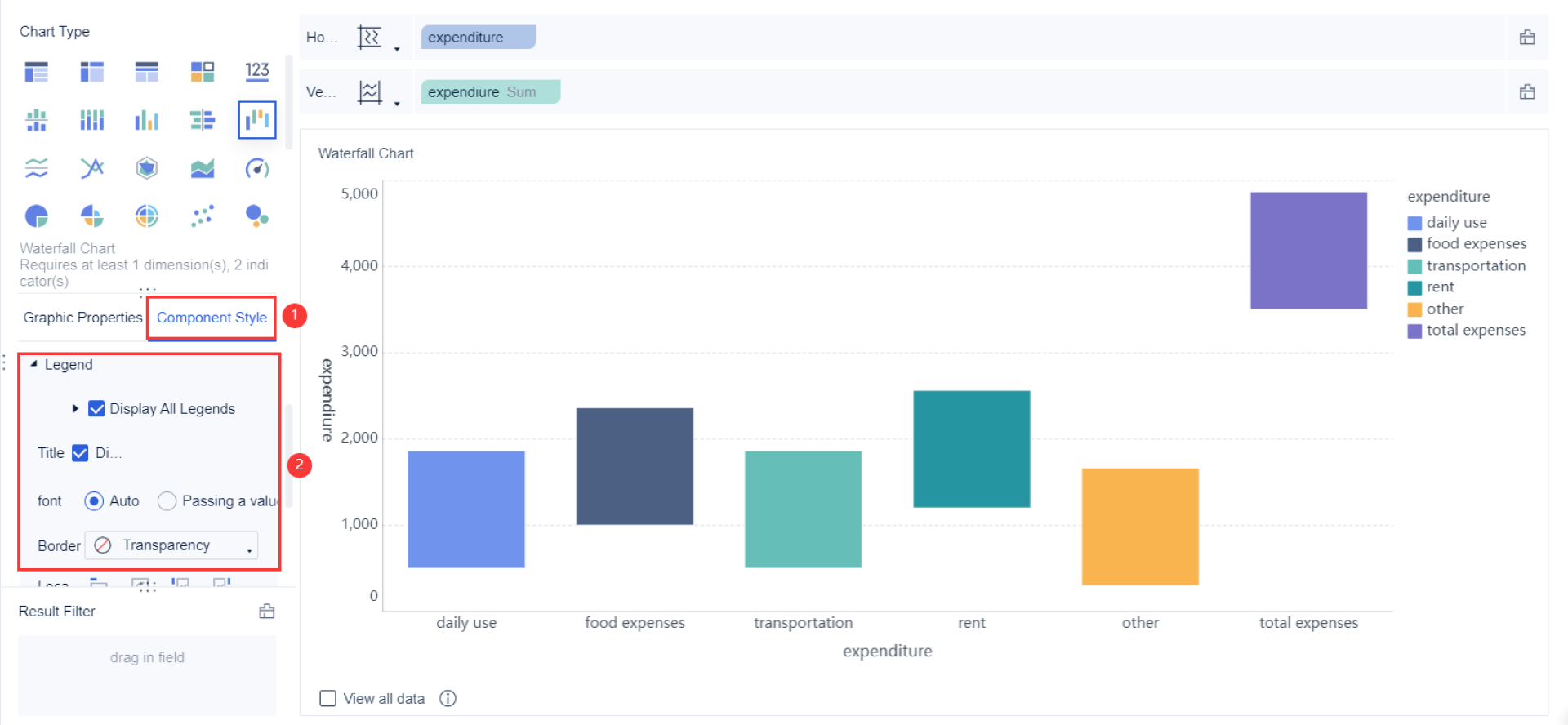This screenshot has height=725, width=1568.
Task: Select the highlighted waterfall chart icon
Action: click(x=257, y=120)
